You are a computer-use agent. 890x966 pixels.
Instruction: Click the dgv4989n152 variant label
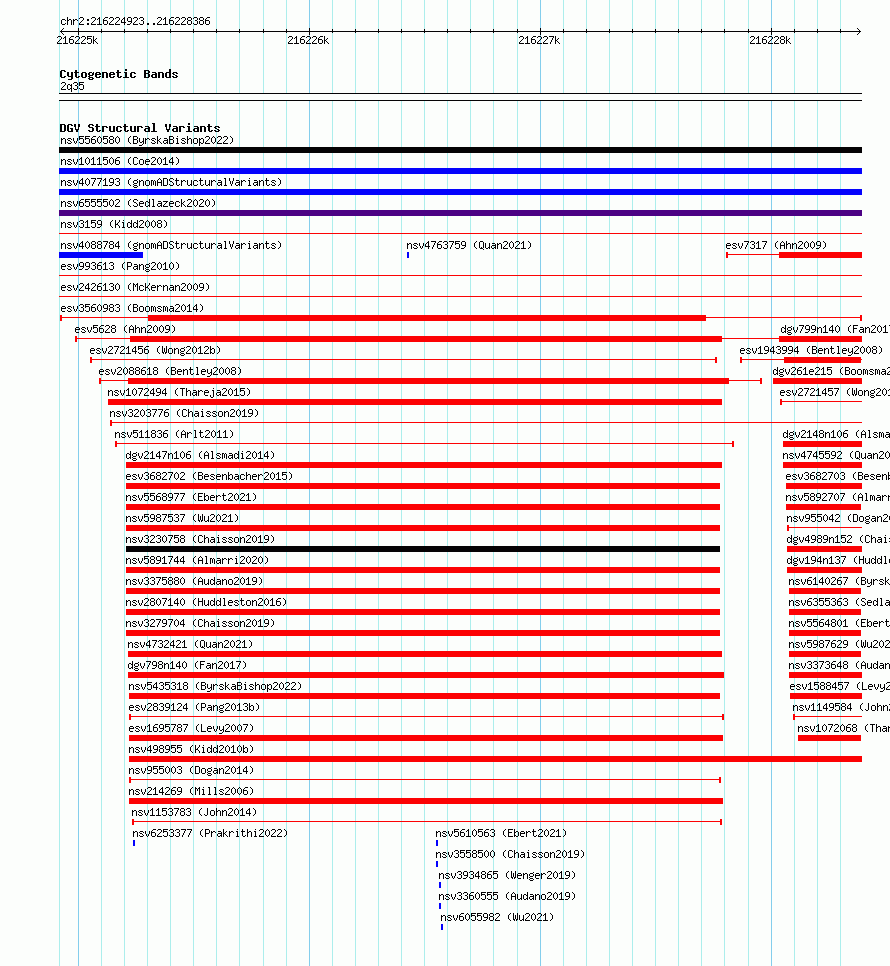tap(838, 538)
